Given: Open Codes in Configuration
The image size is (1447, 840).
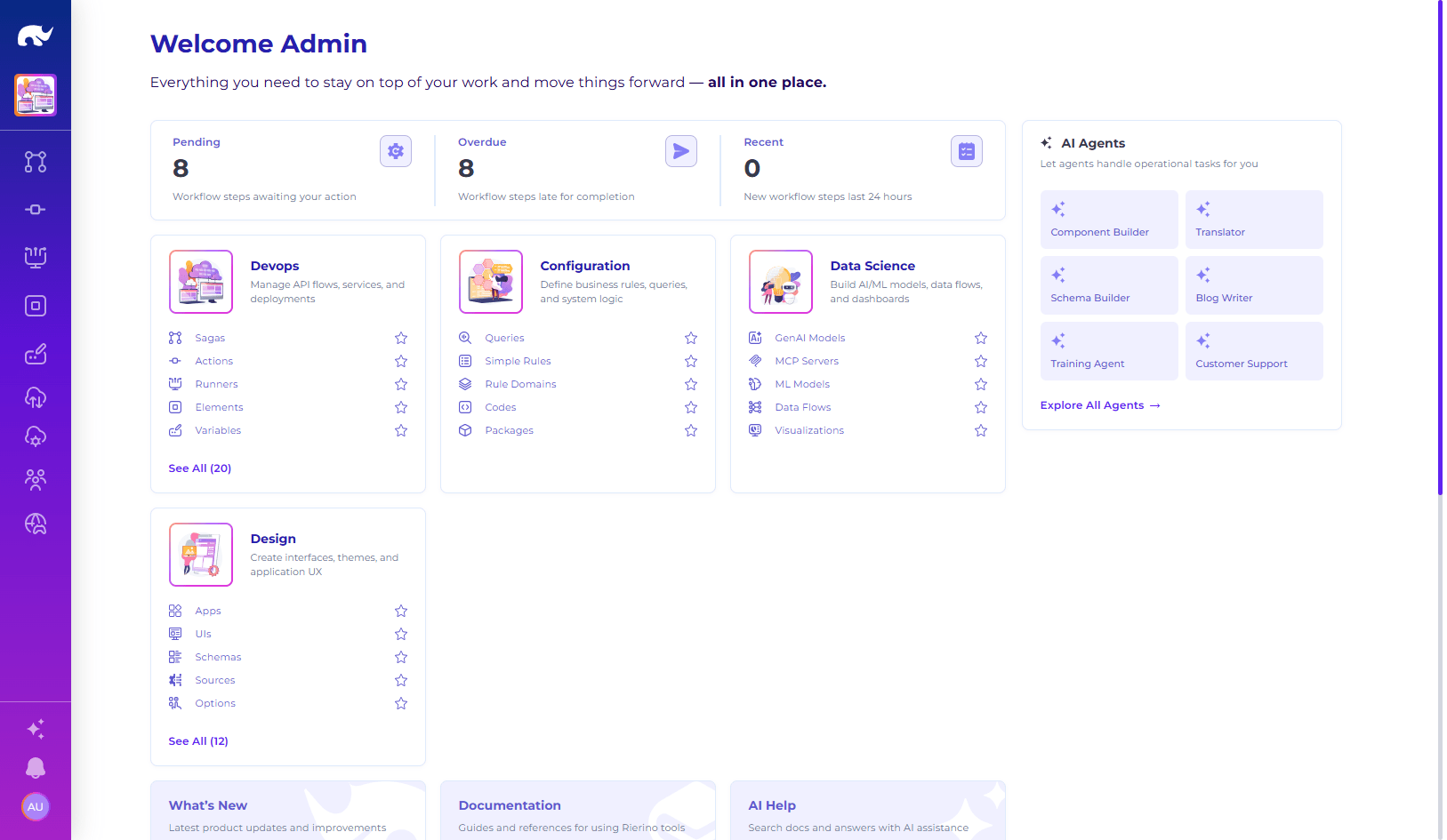Looking at the screenshot, I should click(x=500, y=407).
